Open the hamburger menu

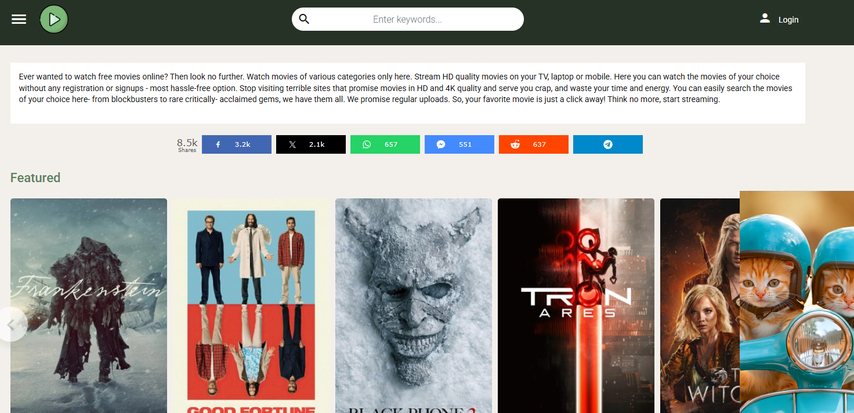pos(19,20)
